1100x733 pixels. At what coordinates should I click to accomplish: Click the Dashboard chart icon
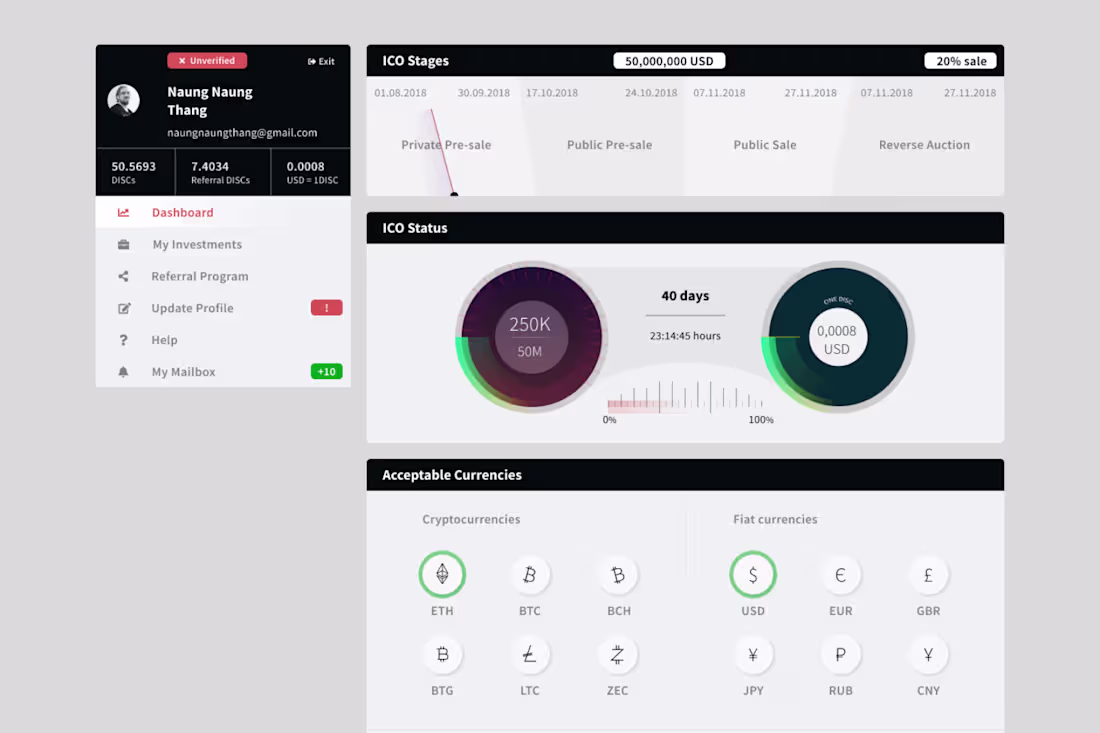tap(123, 213)
